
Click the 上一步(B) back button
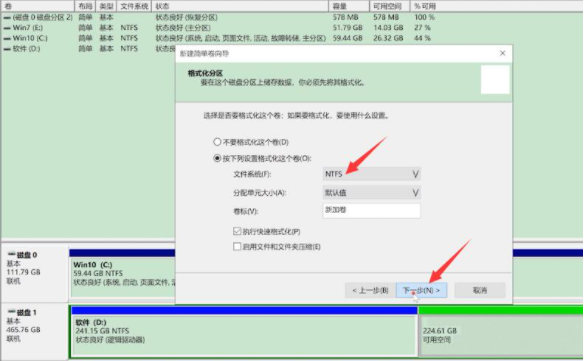tap(370, 290)
